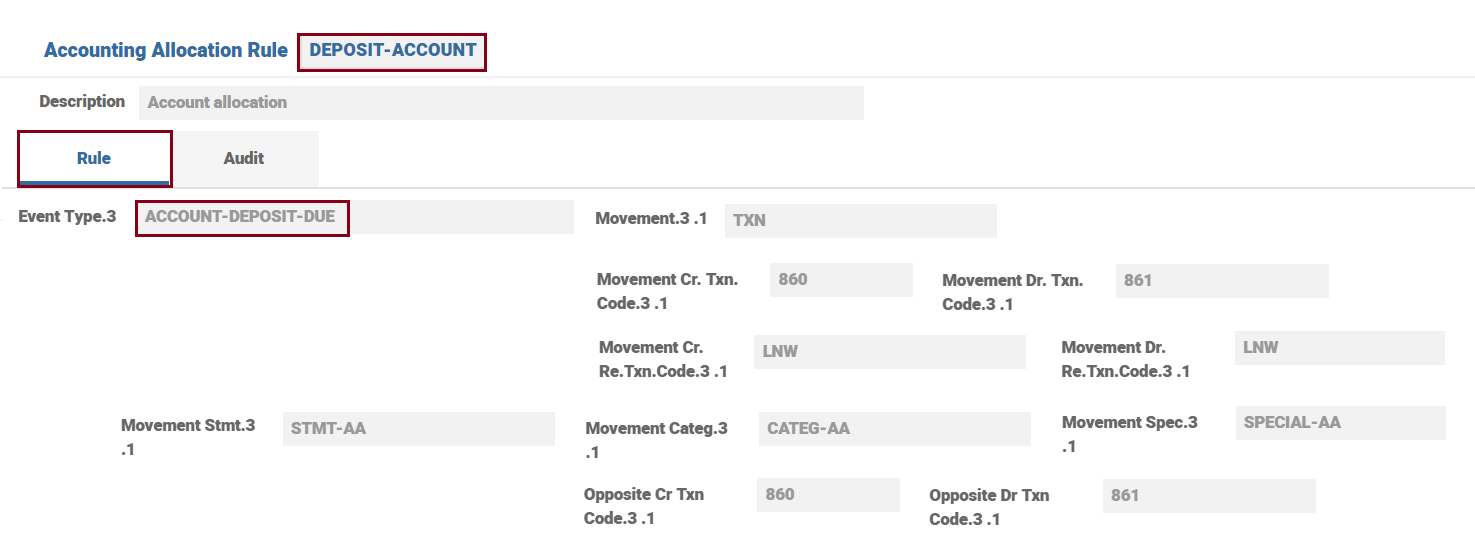Open the Audit tab
This screenshot has height=553, width=1475.
tap(244, 158)
